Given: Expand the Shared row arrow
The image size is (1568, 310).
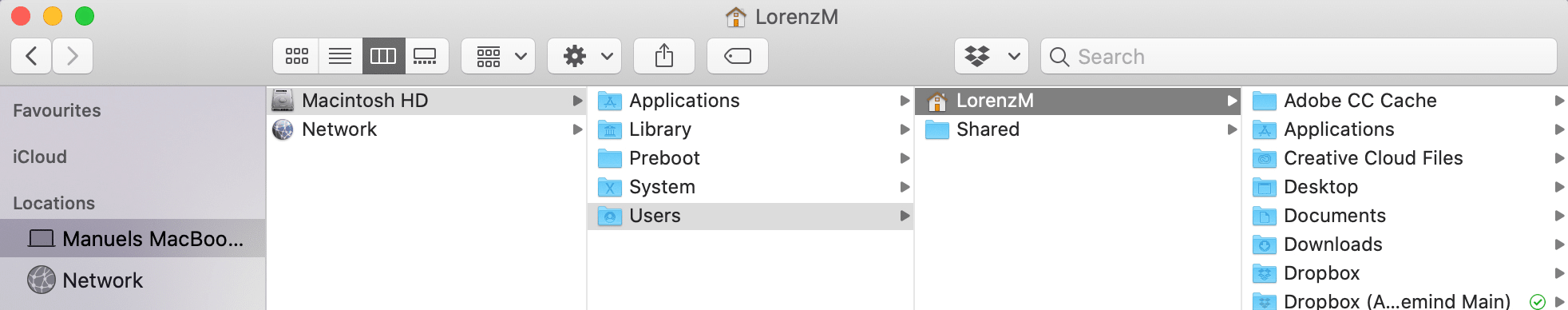Looking at the screenshot, I should tap(1232, 129).
